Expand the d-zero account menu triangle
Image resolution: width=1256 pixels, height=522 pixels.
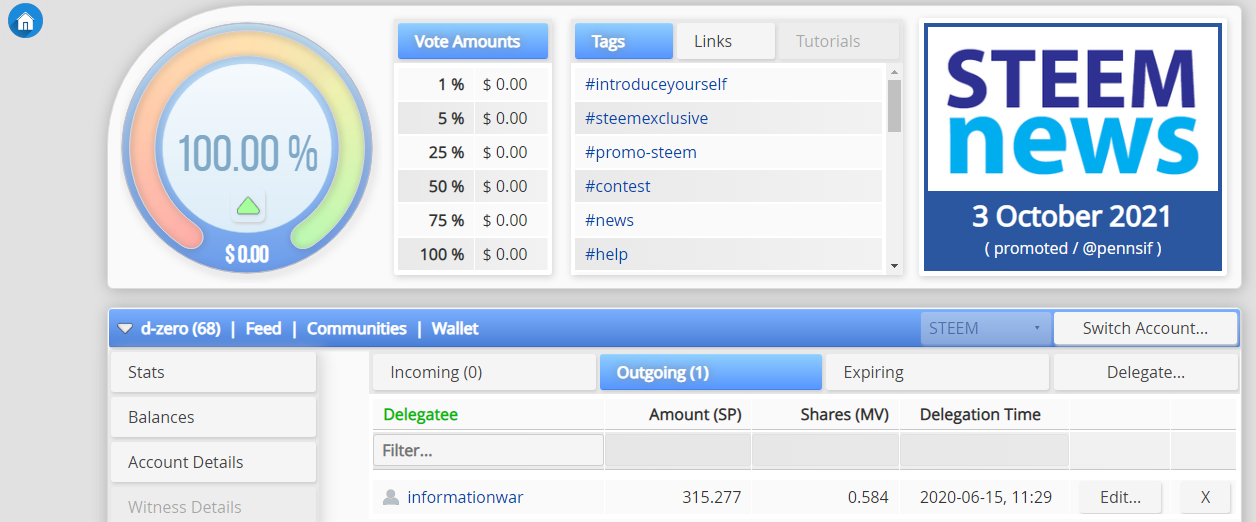pos(125,328)
